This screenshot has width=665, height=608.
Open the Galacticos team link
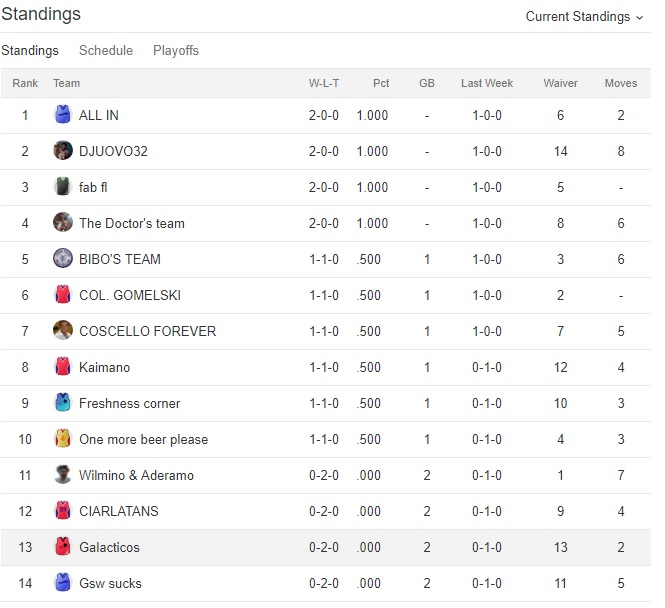coord(109,547)
